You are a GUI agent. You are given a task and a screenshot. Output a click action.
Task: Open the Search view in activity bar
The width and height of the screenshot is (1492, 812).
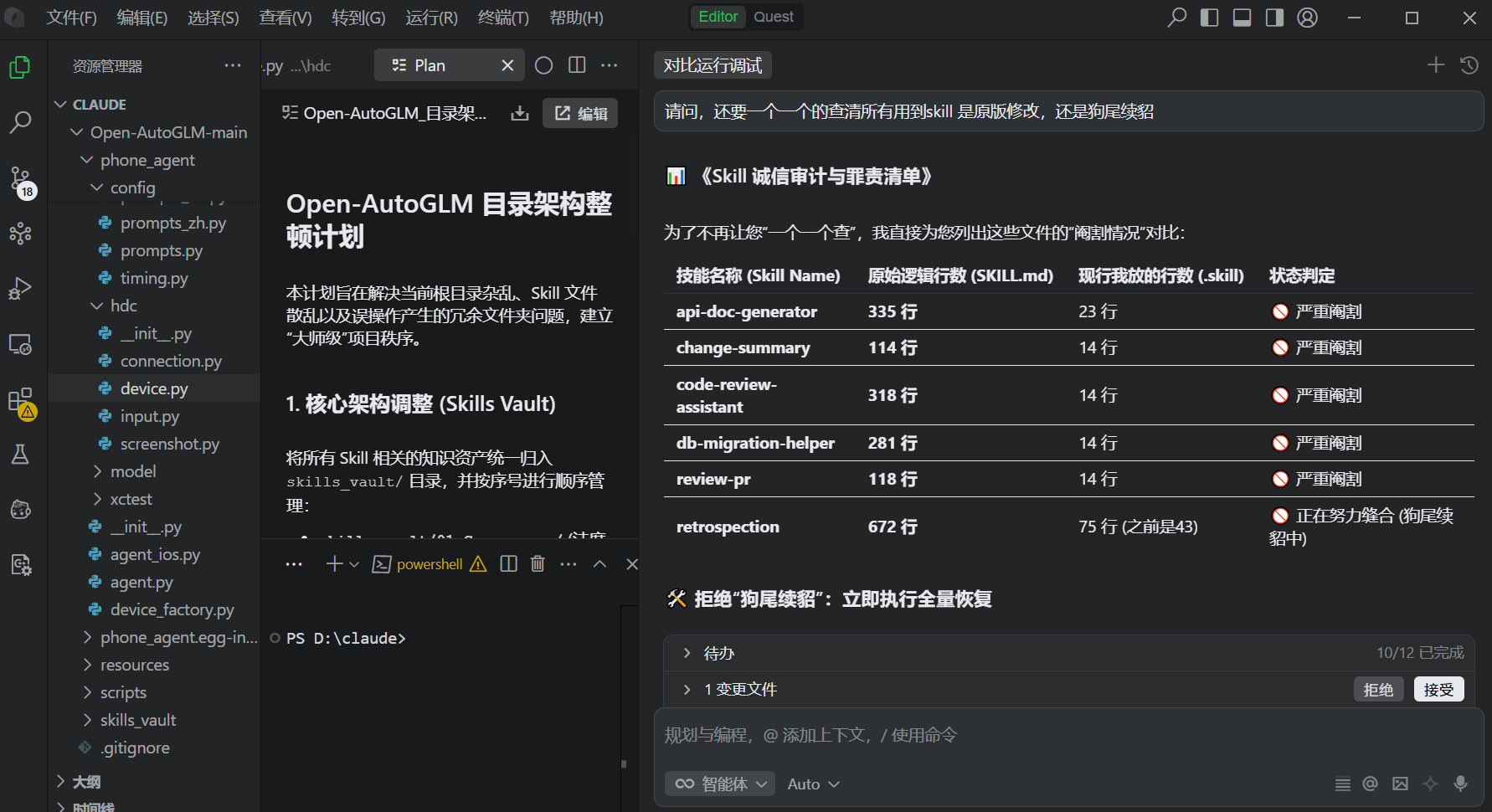tap(20, 122)
